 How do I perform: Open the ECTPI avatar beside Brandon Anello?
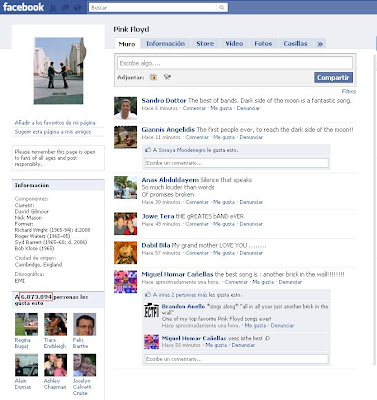tap(151, 310)
